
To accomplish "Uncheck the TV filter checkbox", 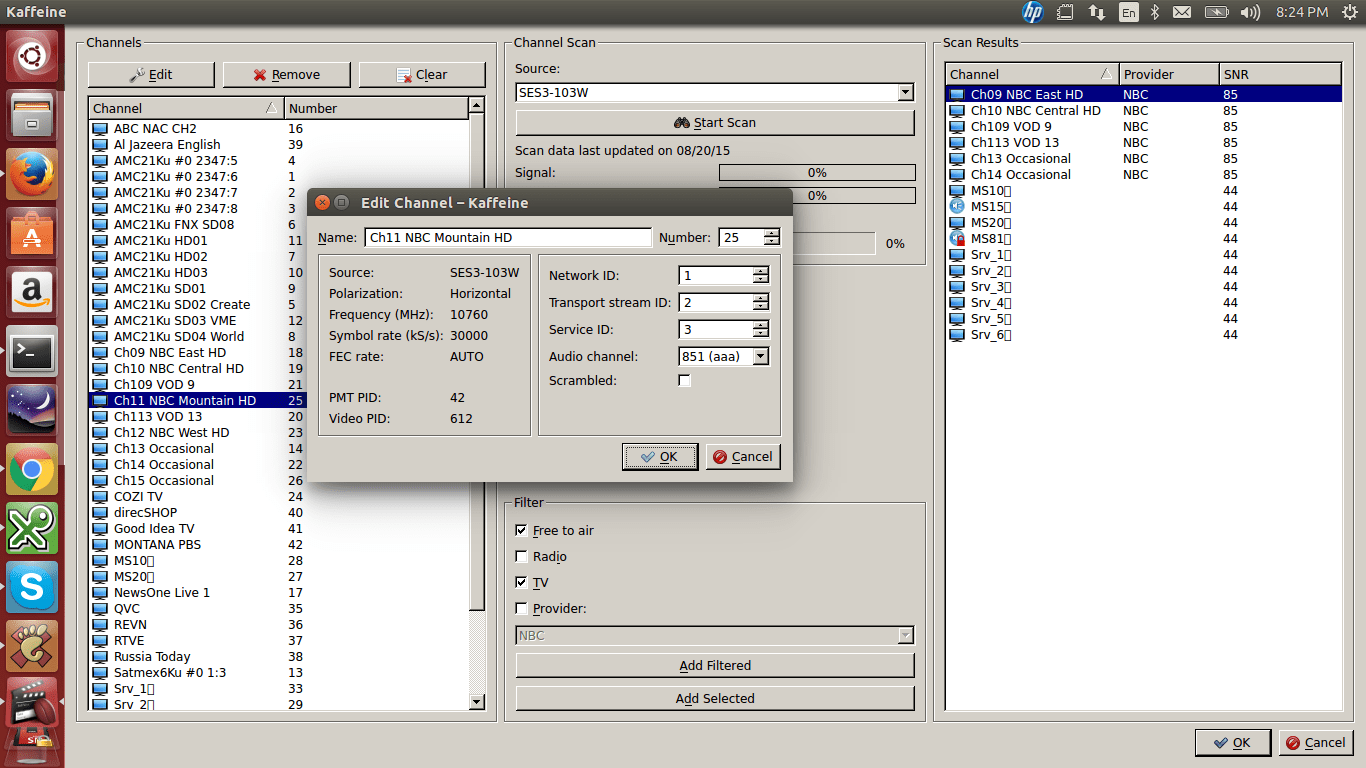I will [x=521, y=583].
